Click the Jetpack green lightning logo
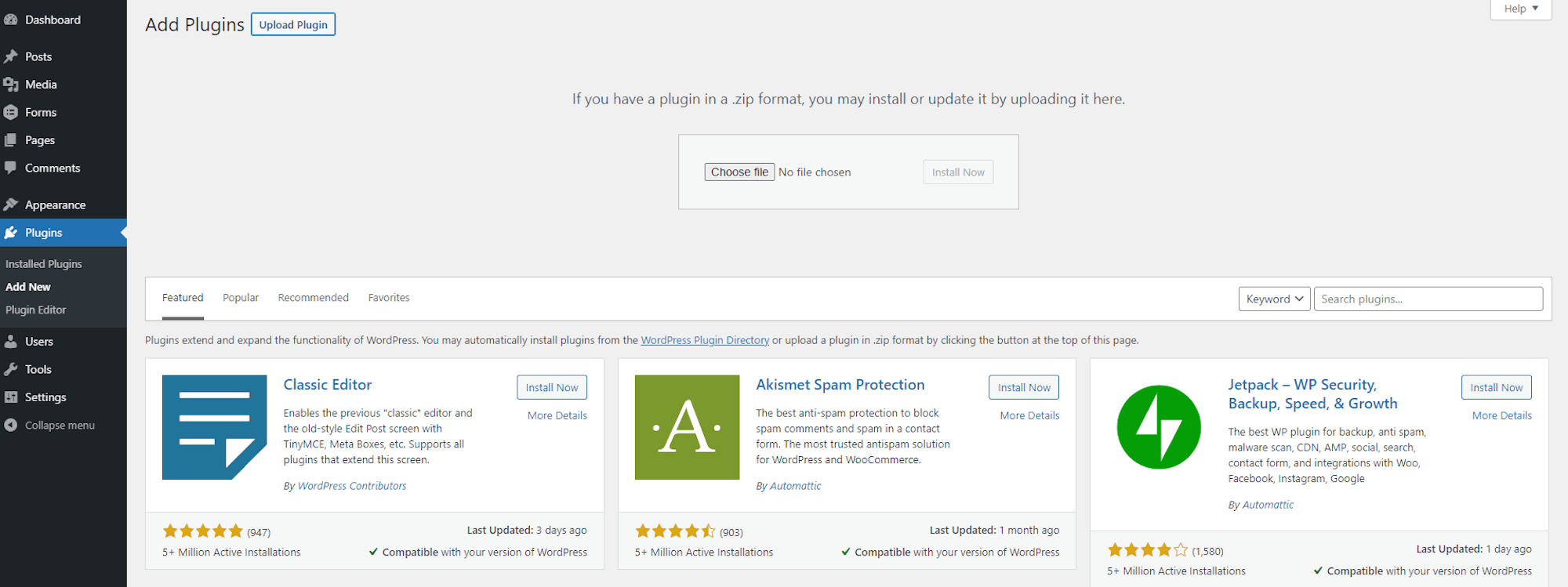This screenshot has height=587, width=1568. [1159, 427]
